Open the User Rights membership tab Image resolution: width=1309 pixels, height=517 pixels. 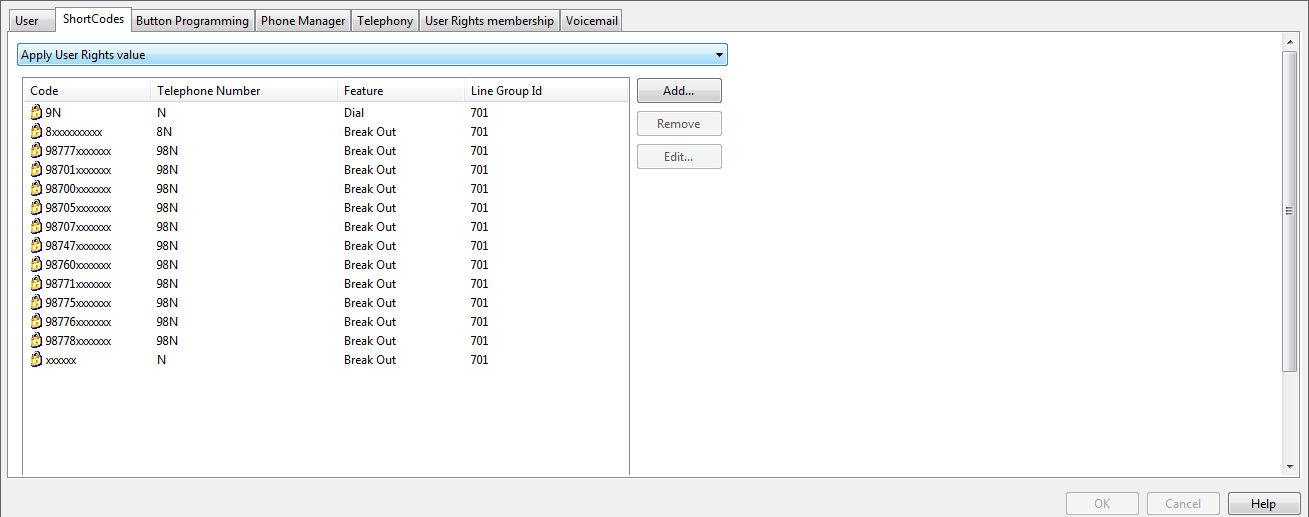[489, 20]
